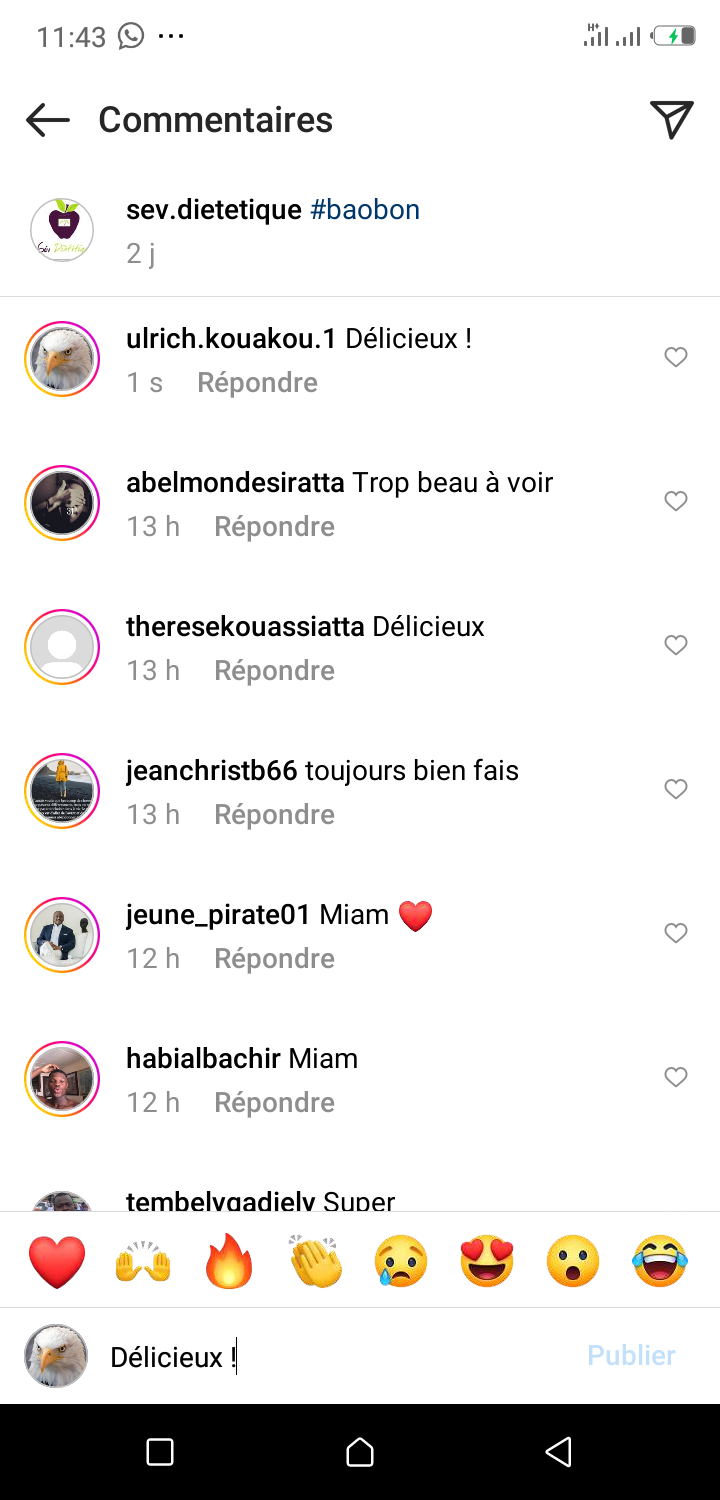This screenshot has width=720, height=1500.
Task: Insert the fire emoji reaction
Action: tap(229, 1261)
